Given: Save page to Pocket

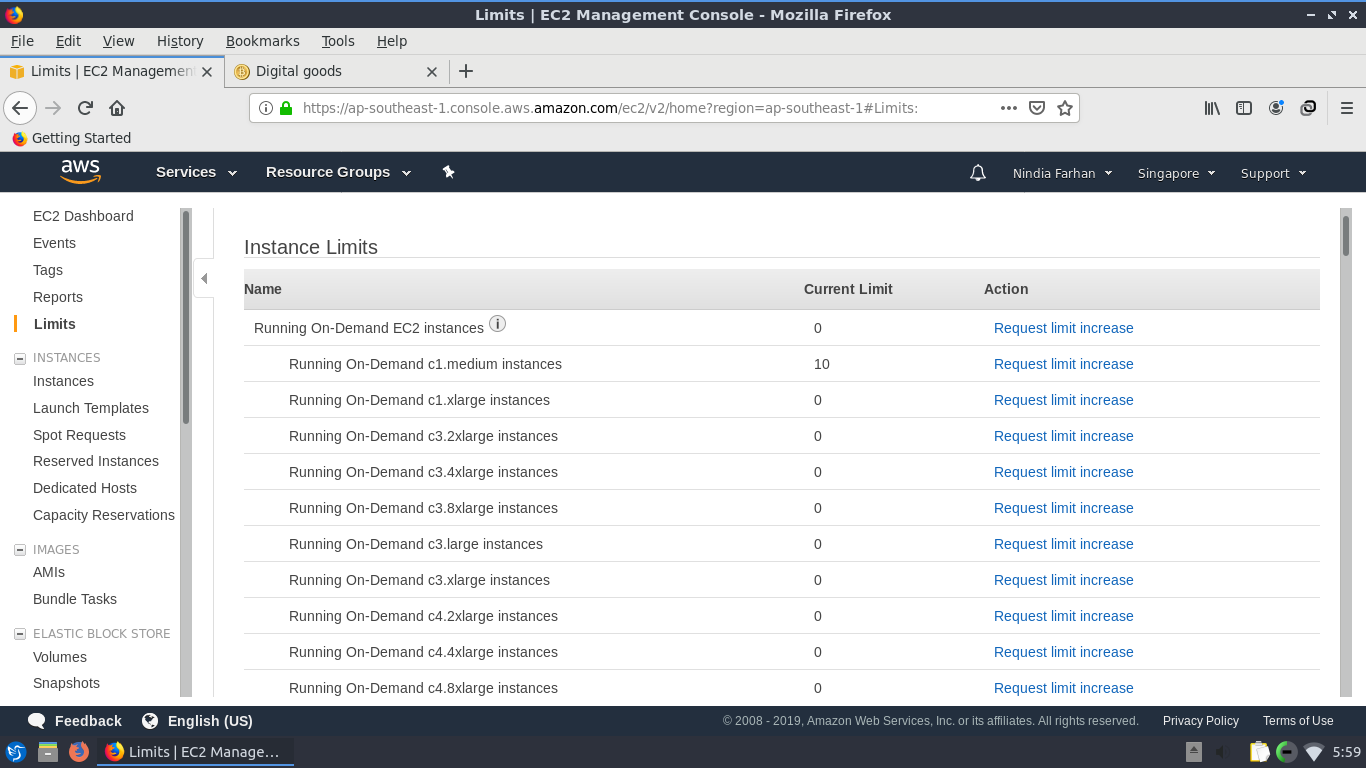Looking at the screenshot, I should 1037,108.
